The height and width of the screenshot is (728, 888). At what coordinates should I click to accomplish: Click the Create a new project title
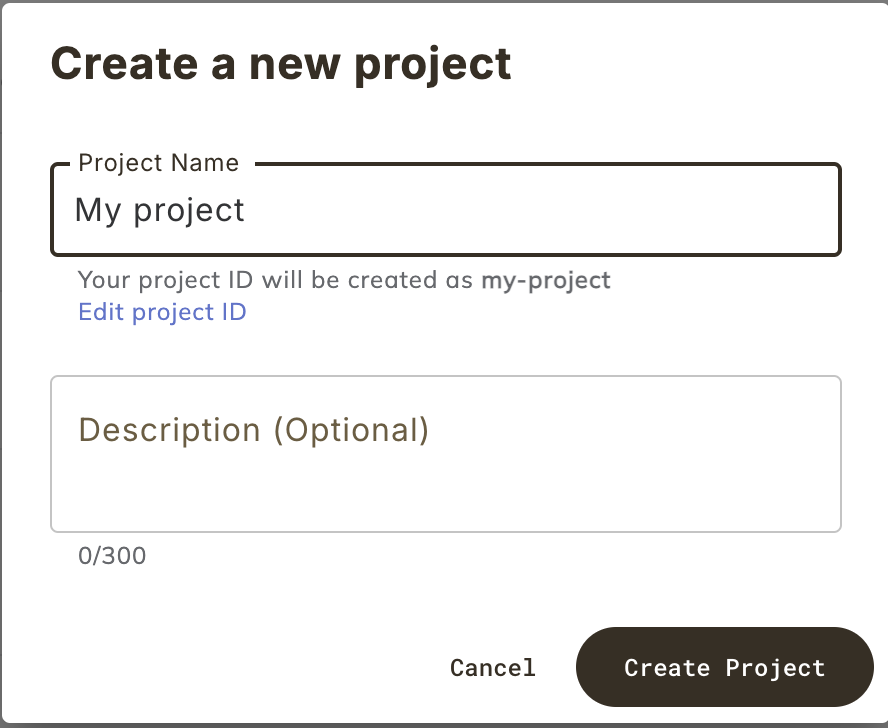[281, 63]
